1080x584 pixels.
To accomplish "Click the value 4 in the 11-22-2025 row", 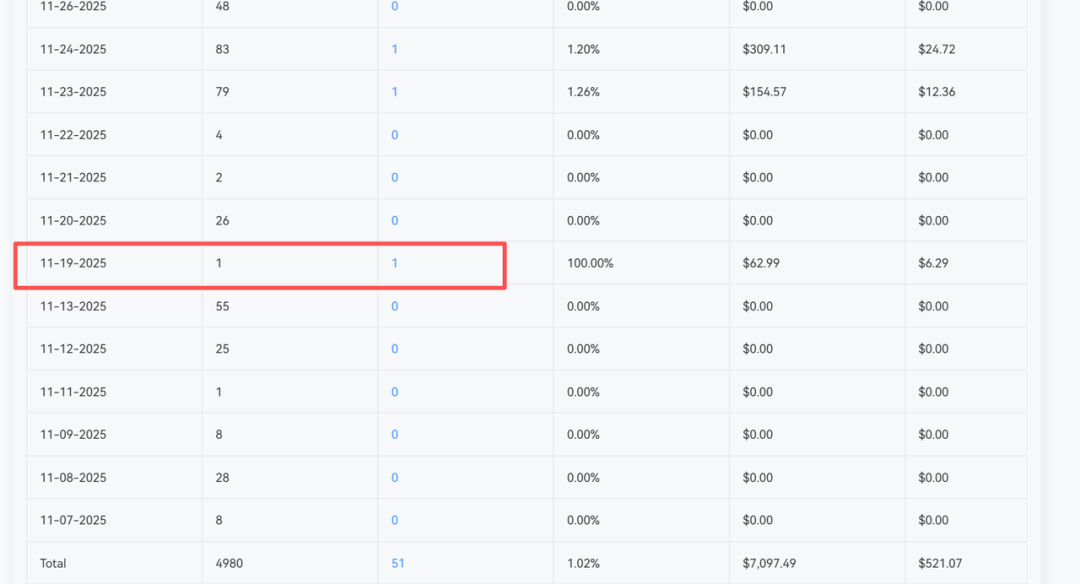I will pyautogui.click(x=219, y=135).
